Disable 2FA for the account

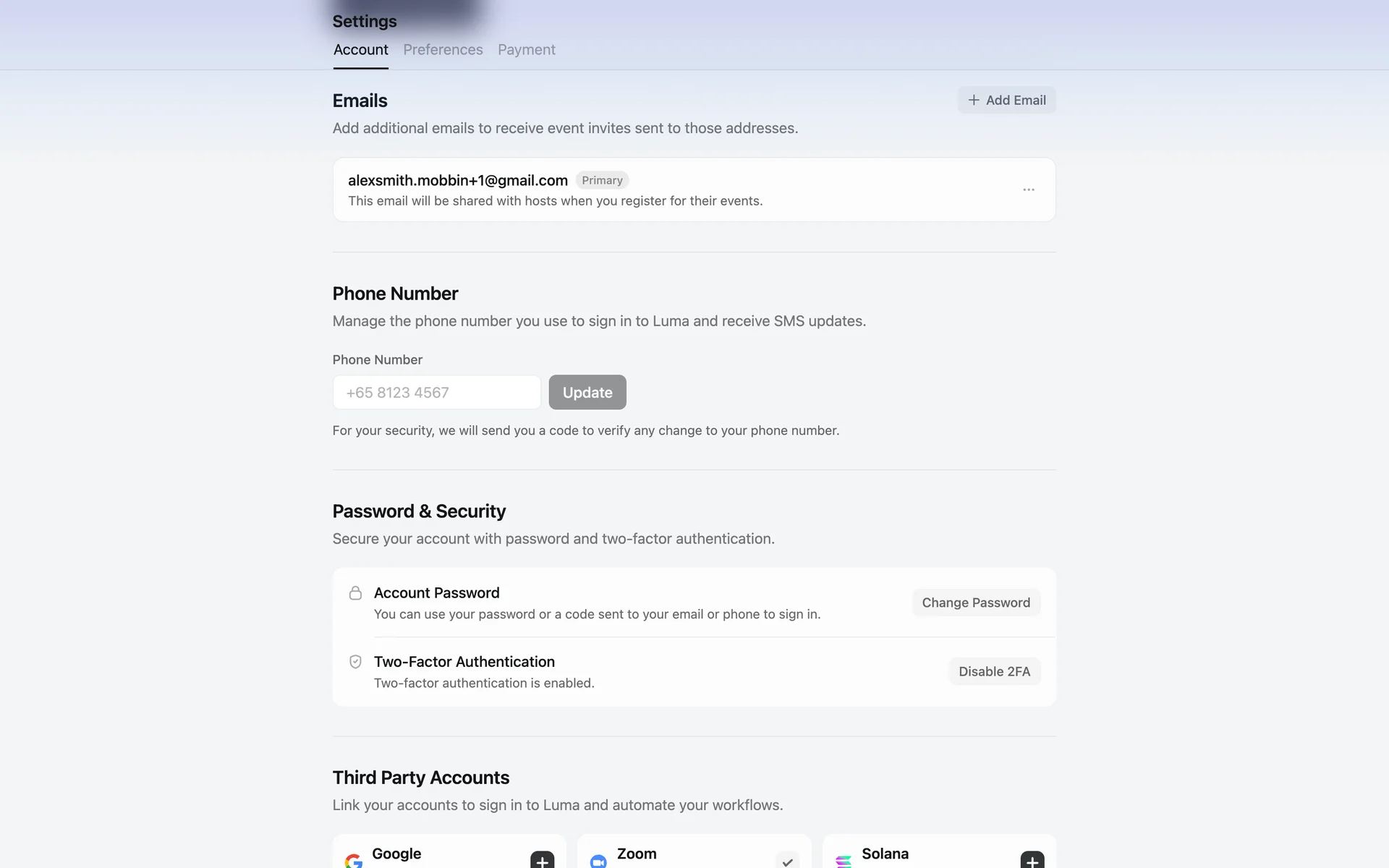(x=994, y=671)
